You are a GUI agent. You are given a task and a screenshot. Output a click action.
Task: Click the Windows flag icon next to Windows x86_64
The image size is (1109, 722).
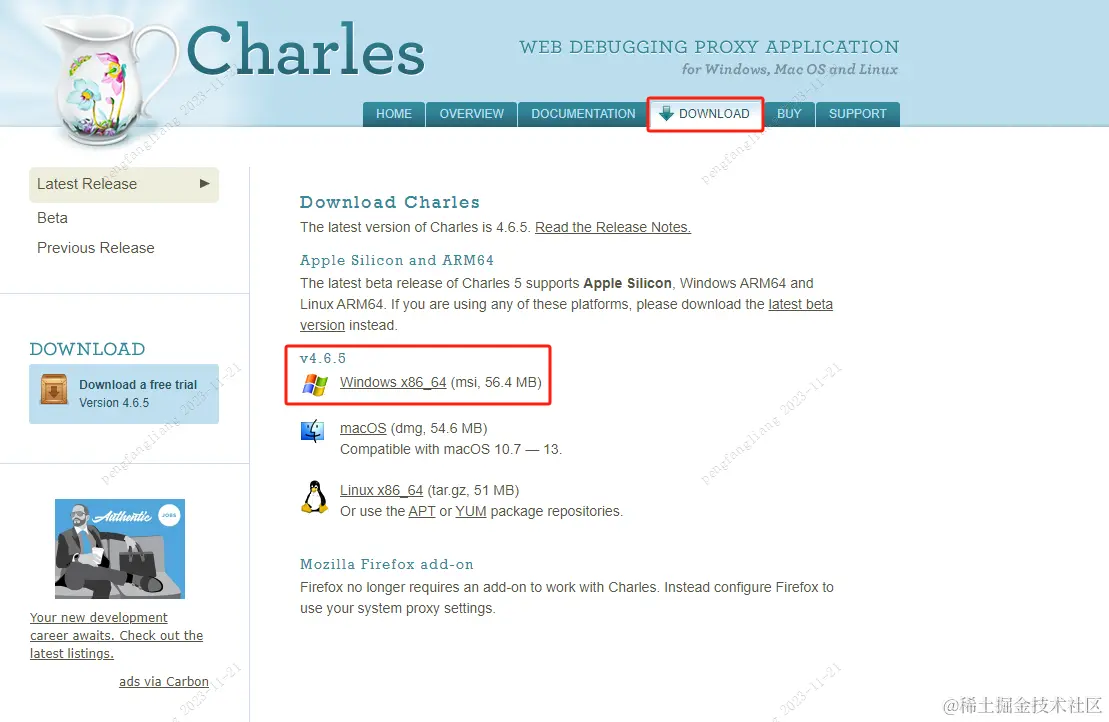pos(315,384)
